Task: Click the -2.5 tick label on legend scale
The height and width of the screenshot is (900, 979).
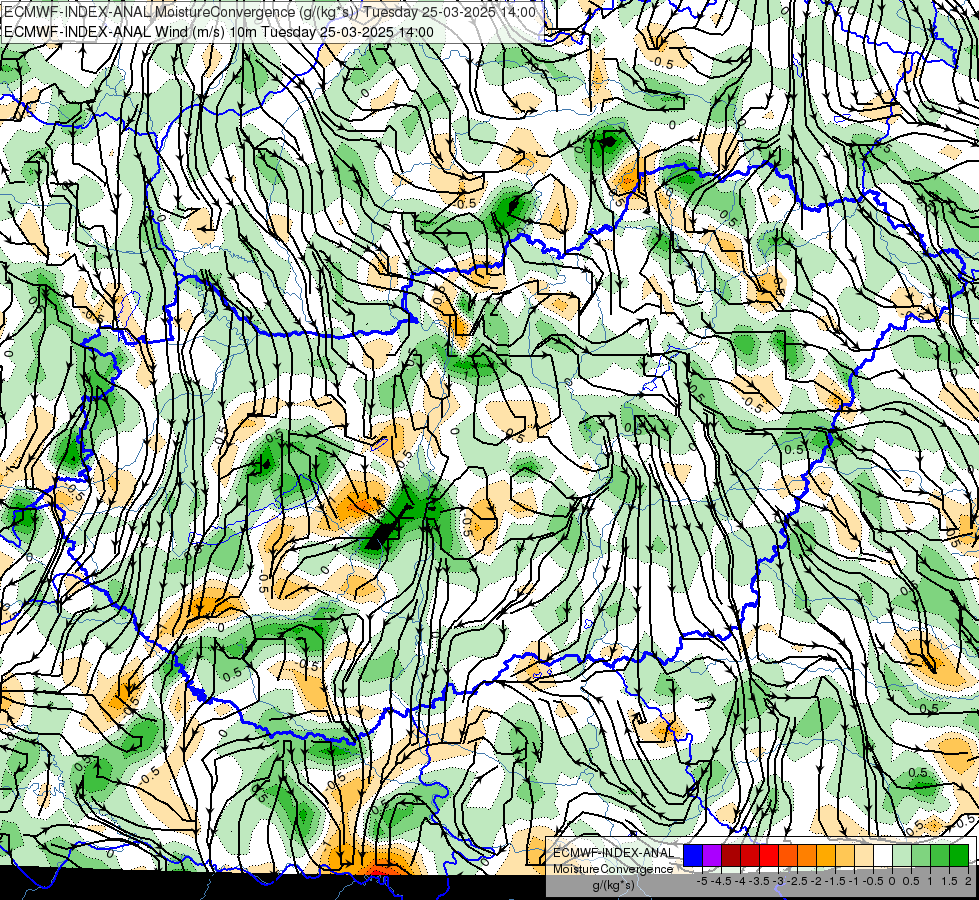Action: pos(797,881)
